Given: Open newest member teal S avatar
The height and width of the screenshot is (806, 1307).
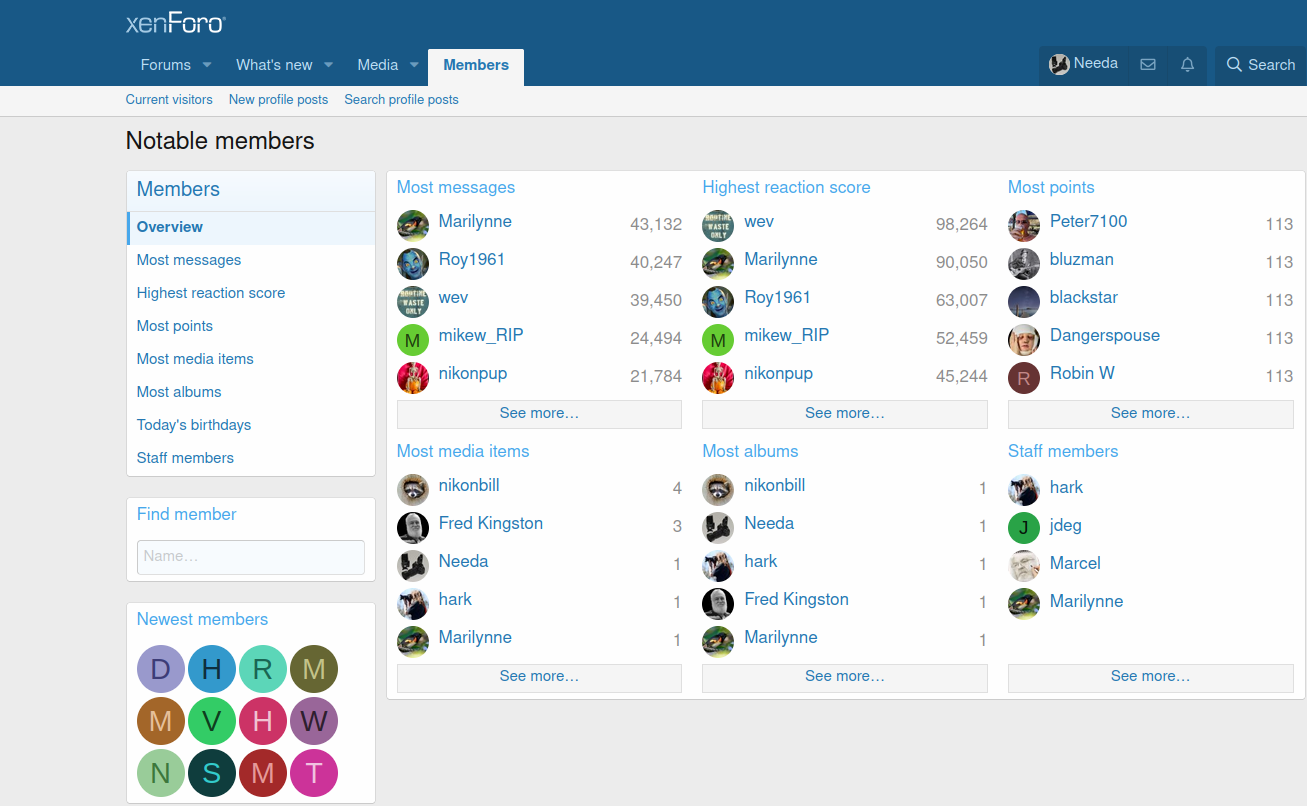Looking at the screenshot, I should (212, 773).
